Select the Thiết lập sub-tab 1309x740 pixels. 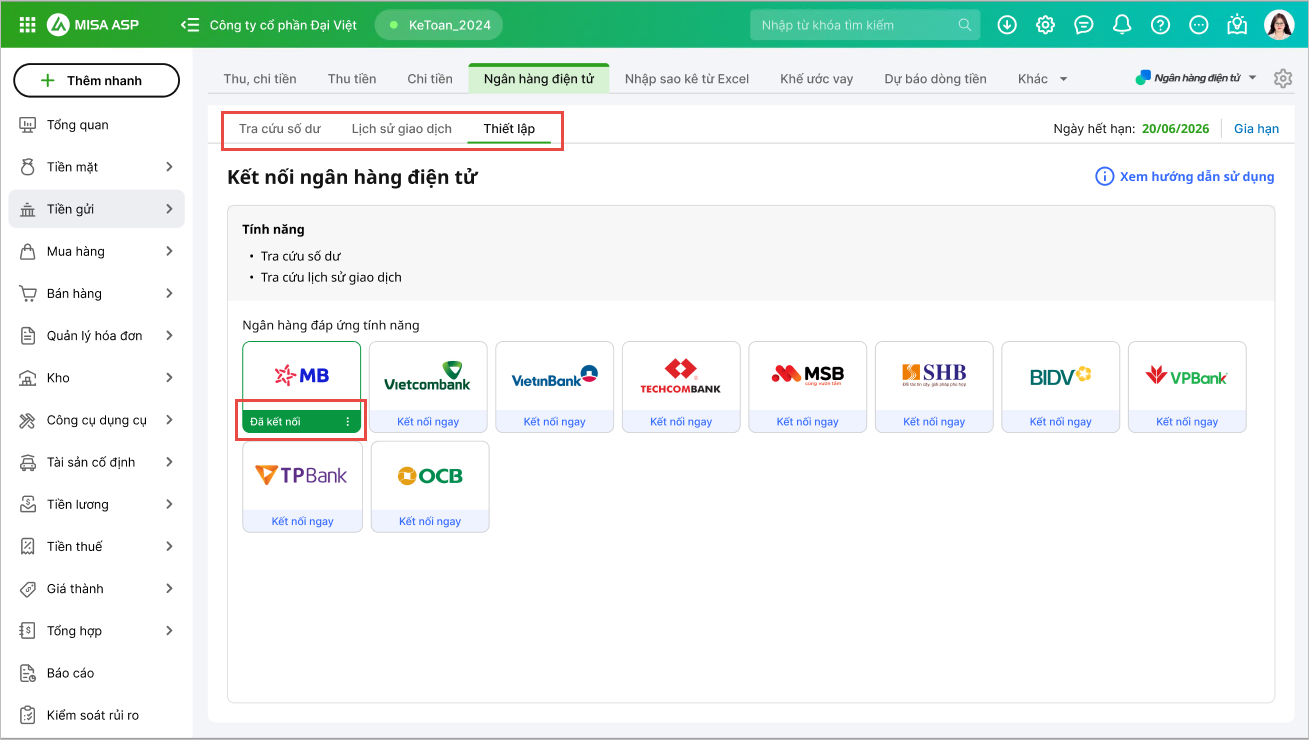509,129
